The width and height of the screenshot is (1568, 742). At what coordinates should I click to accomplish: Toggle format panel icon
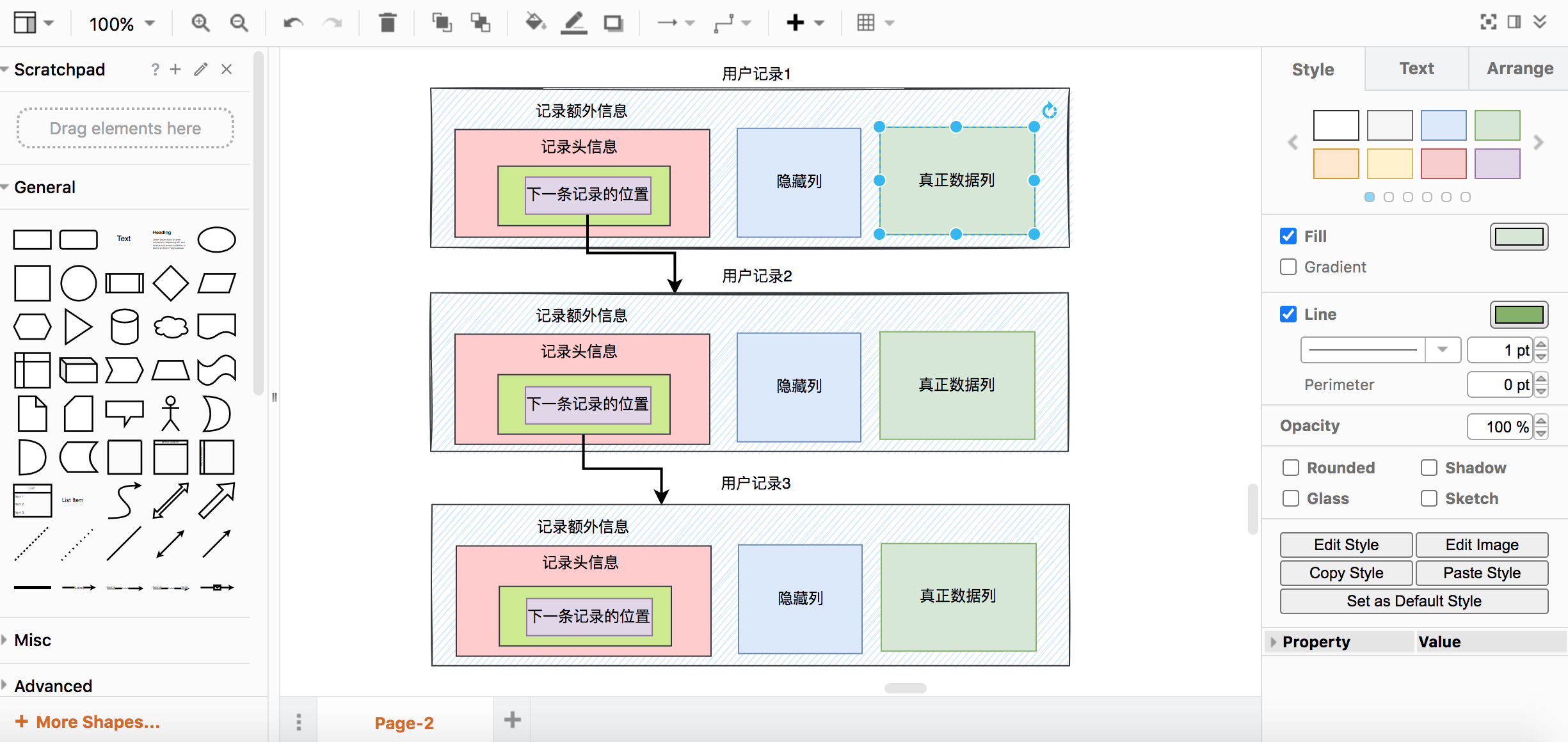pos(1514,22)
